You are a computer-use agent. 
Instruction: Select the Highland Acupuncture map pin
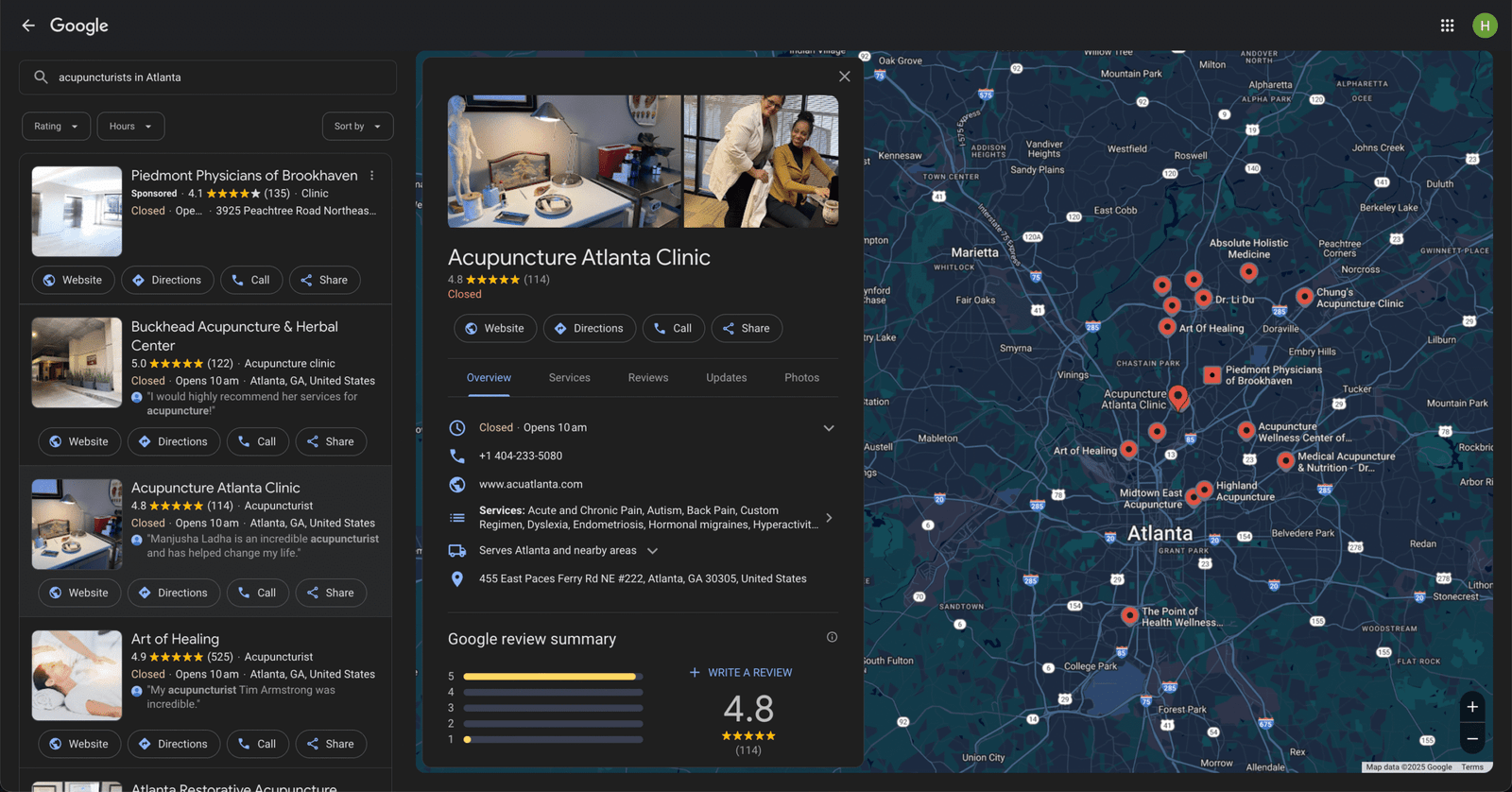click(1204, 490)
